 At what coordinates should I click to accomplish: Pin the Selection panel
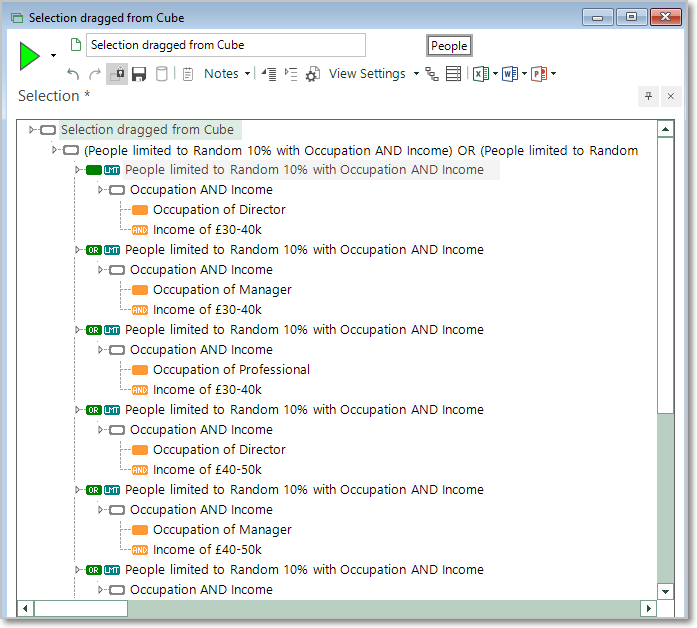[649, 96]
